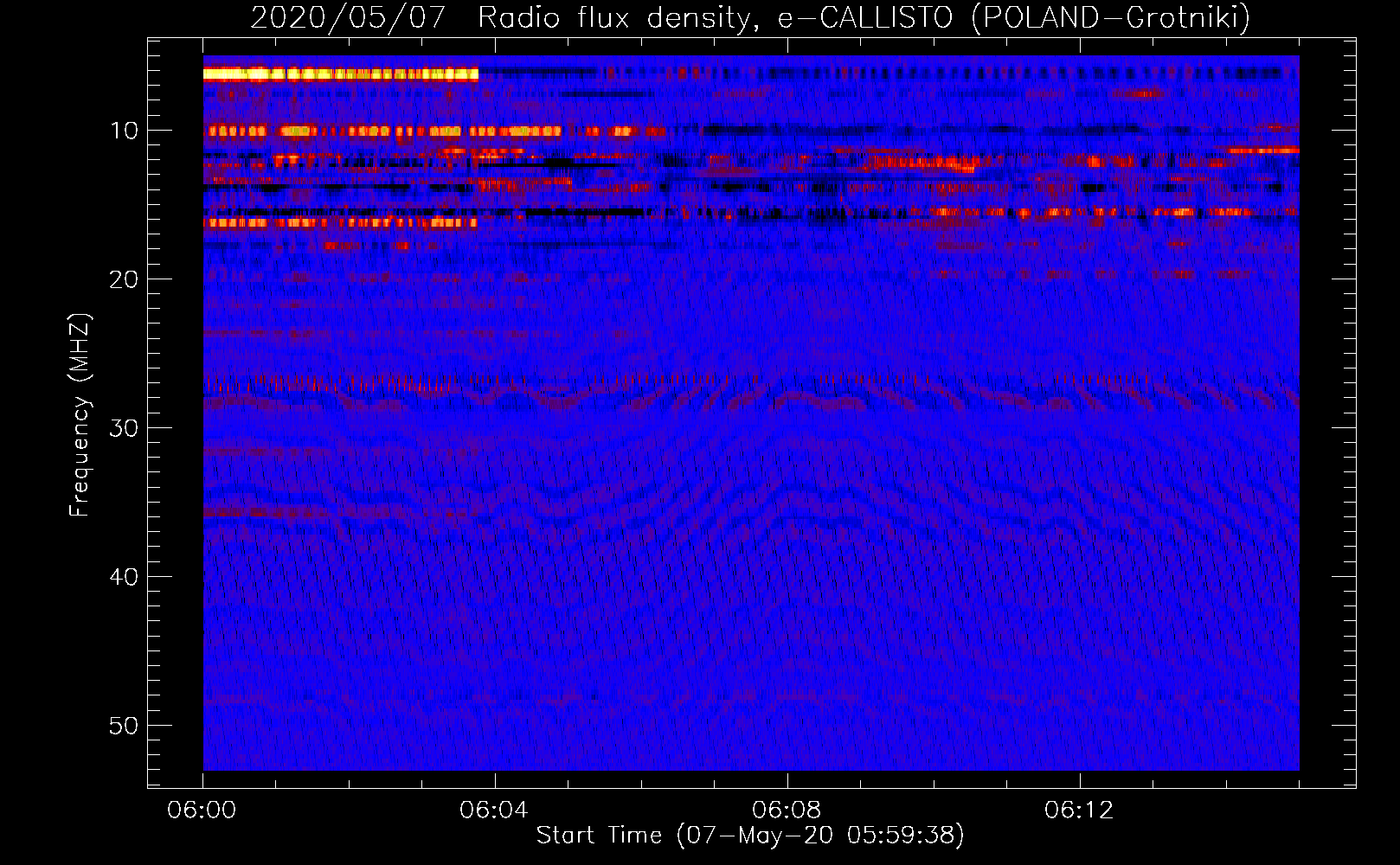Screen dimensions: 1400x865
Task: Click the bright yellow emission band near 6 MHz
Action: click(341, 74)
